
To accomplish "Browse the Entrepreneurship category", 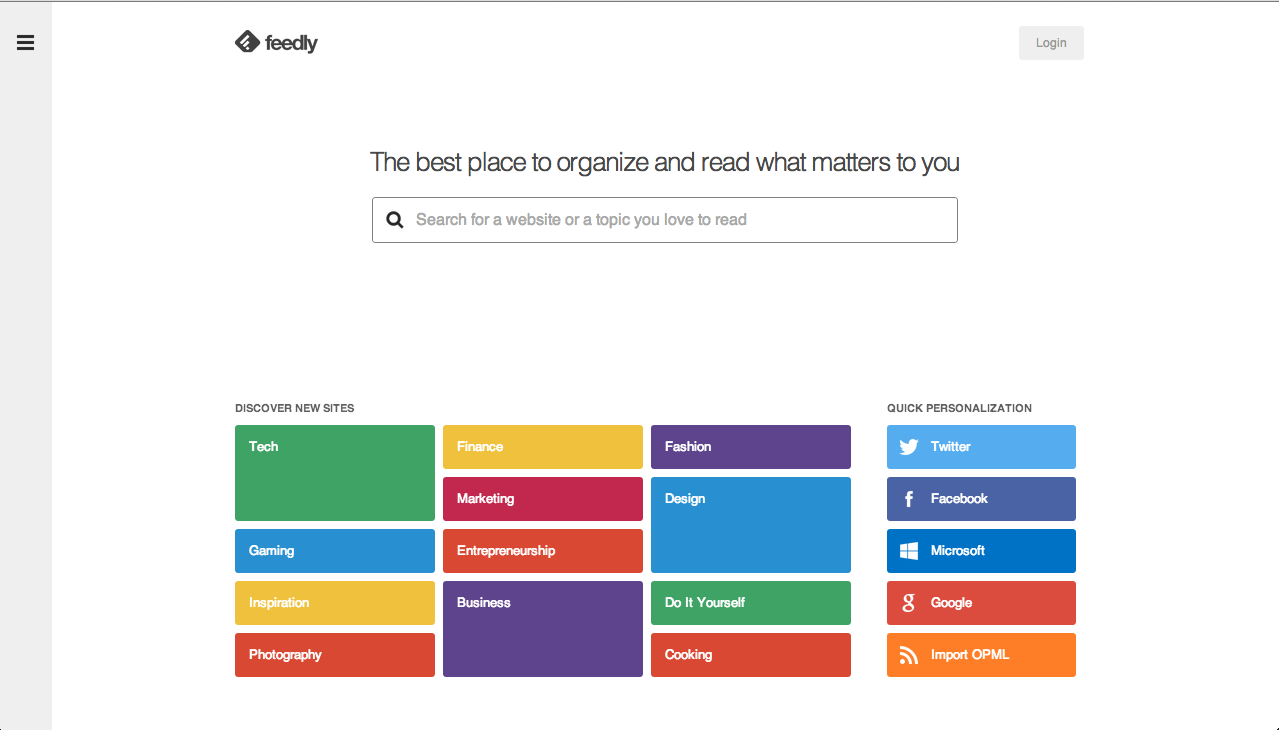I will tap(542, 550).
